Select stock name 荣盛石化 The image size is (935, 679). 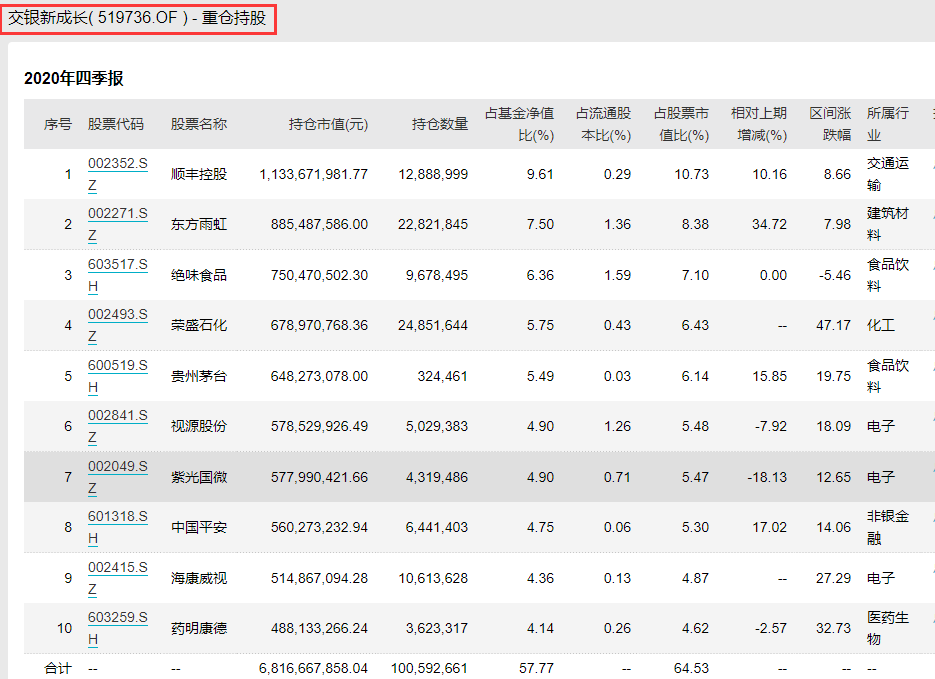199,325
